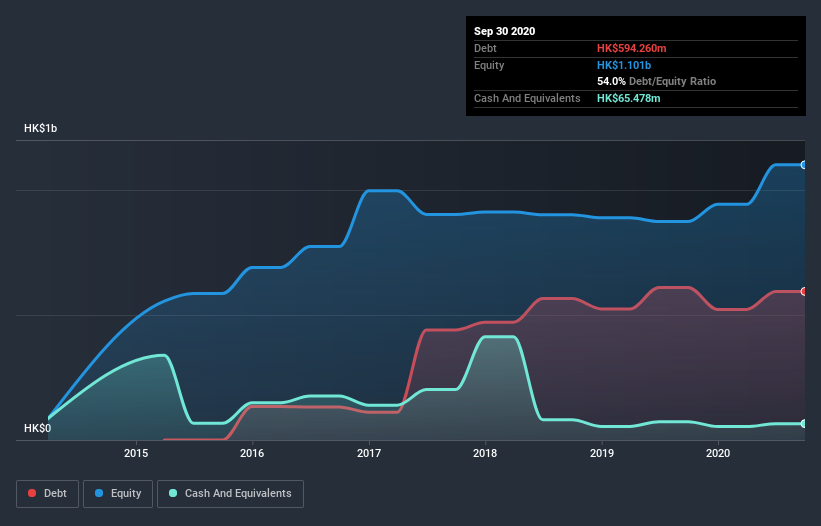The height and width of the screenshot is (526, 821).
Task: Click the HK$1b y-axis label
Action: click(x=40, y=128)
